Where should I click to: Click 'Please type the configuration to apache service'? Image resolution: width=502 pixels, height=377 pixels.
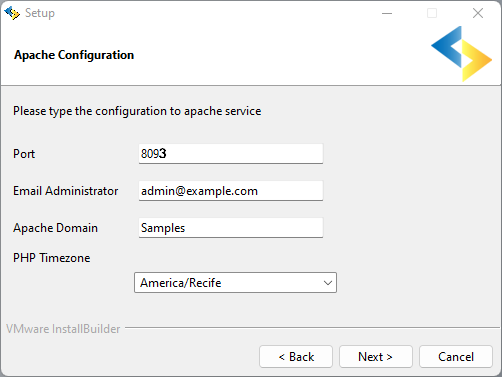point(137,111)
